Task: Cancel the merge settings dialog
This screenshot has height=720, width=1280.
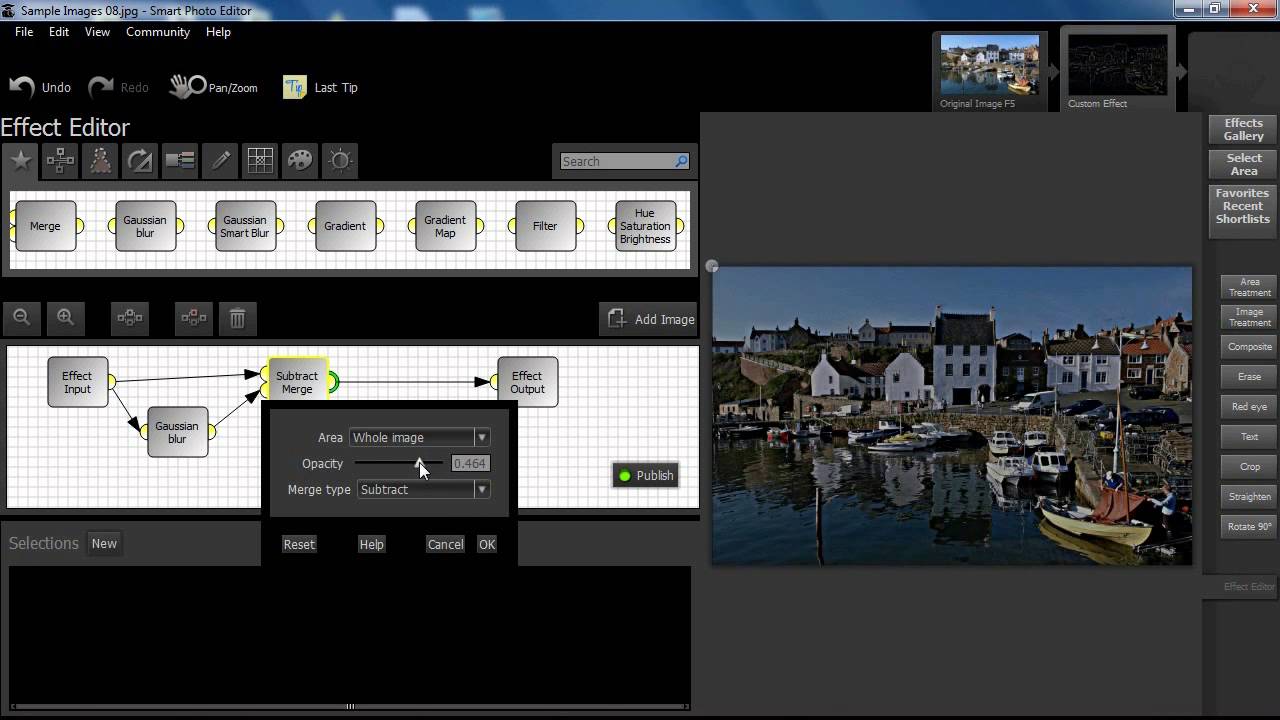Action: (445, 544)
